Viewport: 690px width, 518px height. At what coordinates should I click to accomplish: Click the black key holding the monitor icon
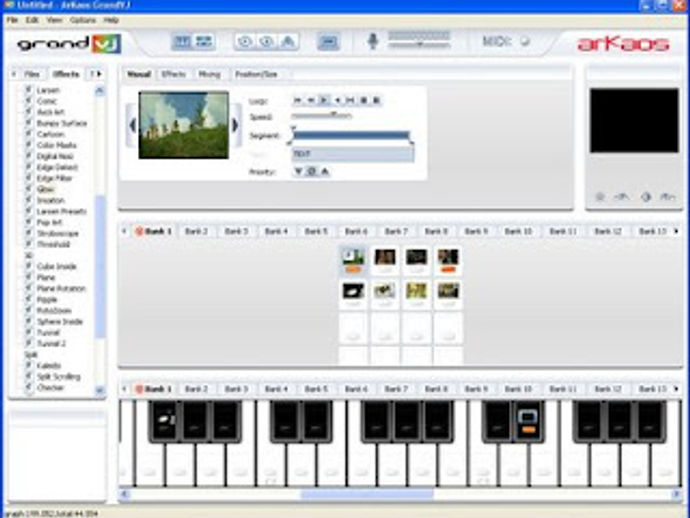(528, 421)
